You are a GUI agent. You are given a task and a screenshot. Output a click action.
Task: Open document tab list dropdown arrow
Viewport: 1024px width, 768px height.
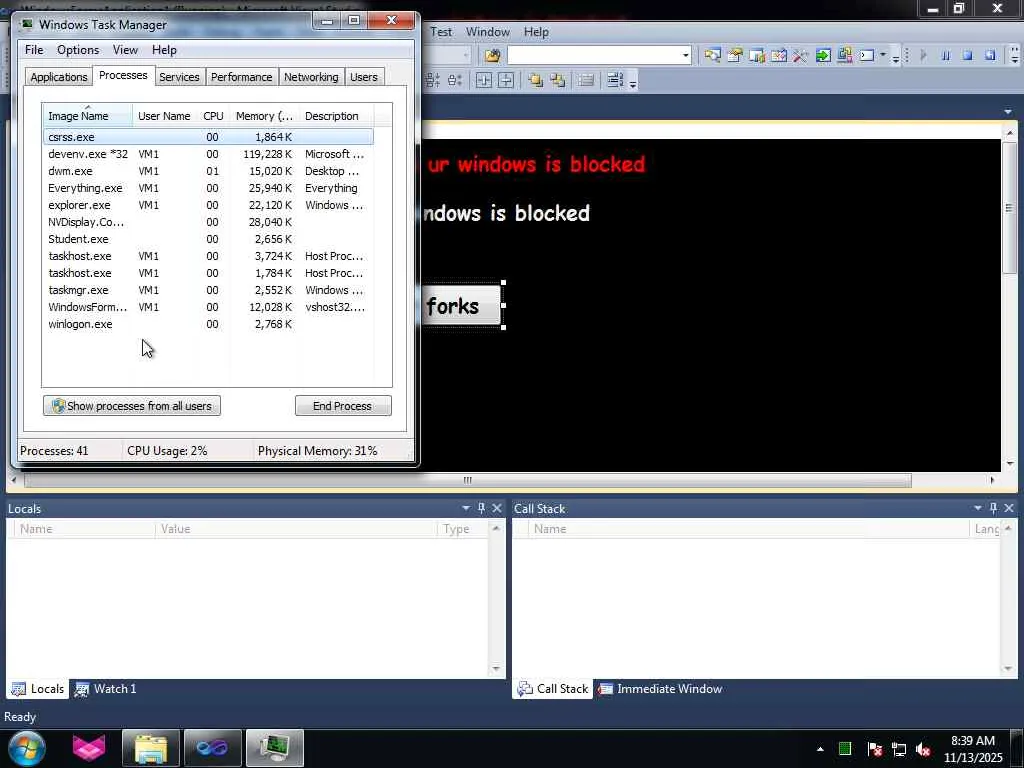coord(1008,112)
